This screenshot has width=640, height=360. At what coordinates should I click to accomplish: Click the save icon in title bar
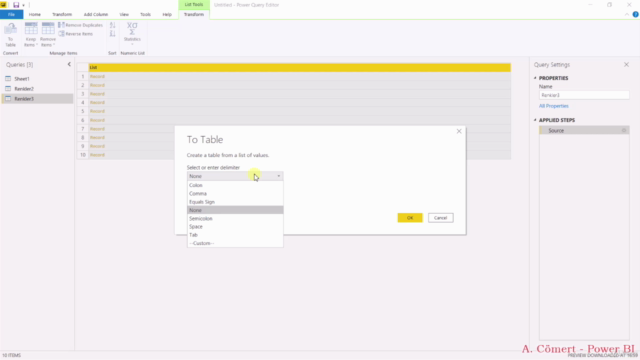(16, 5)
